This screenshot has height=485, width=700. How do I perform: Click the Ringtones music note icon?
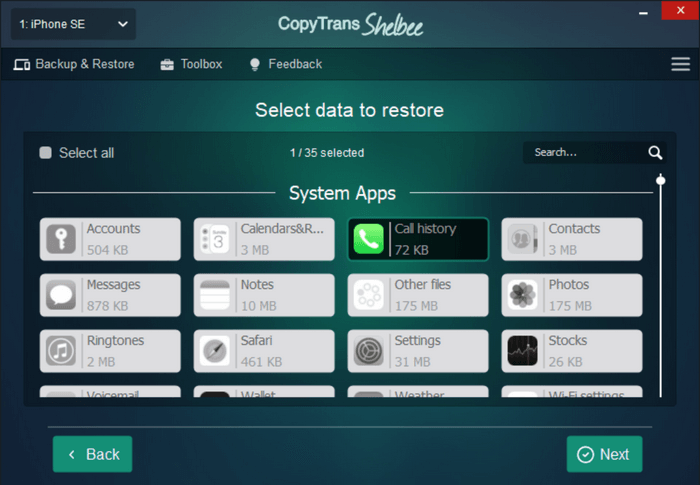point(61,351)
